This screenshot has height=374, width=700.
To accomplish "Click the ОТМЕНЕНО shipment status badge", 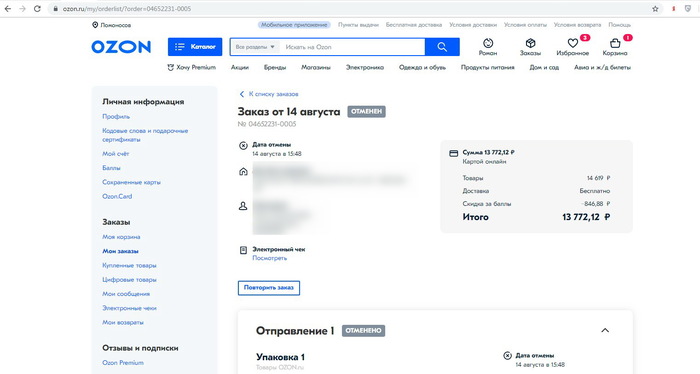I will pos(363,331).
